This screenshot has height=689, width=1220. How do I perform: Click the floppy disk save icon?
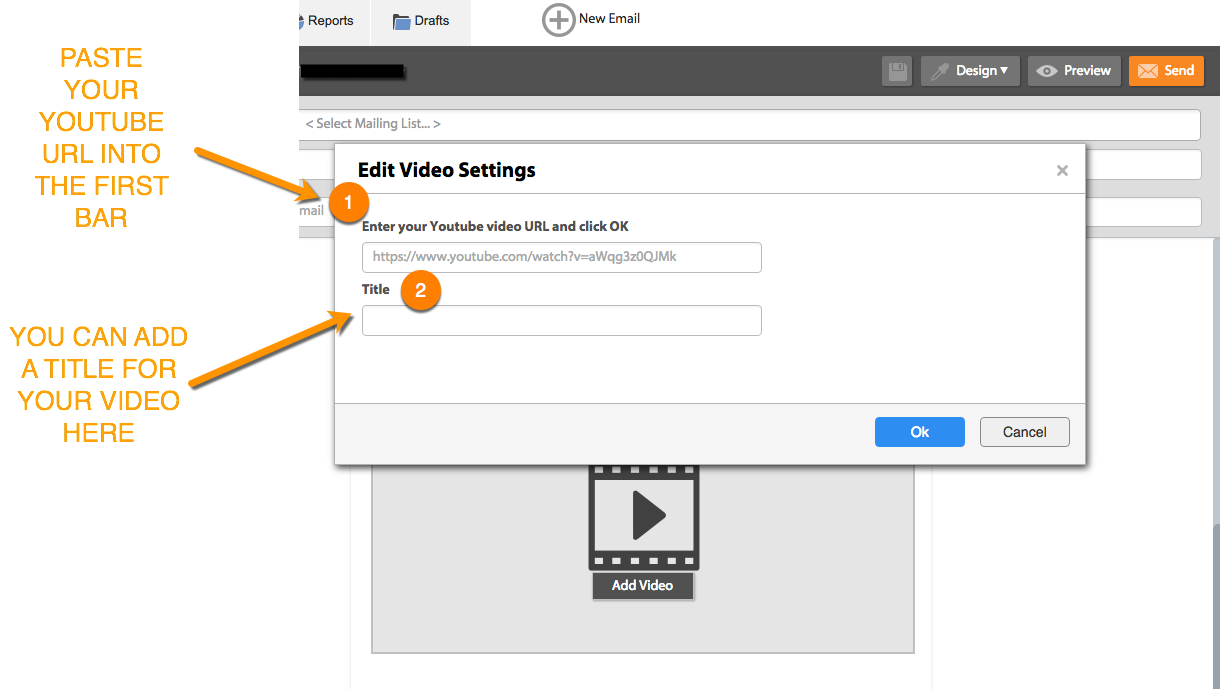pyautogui.click(x=897, y=71)
